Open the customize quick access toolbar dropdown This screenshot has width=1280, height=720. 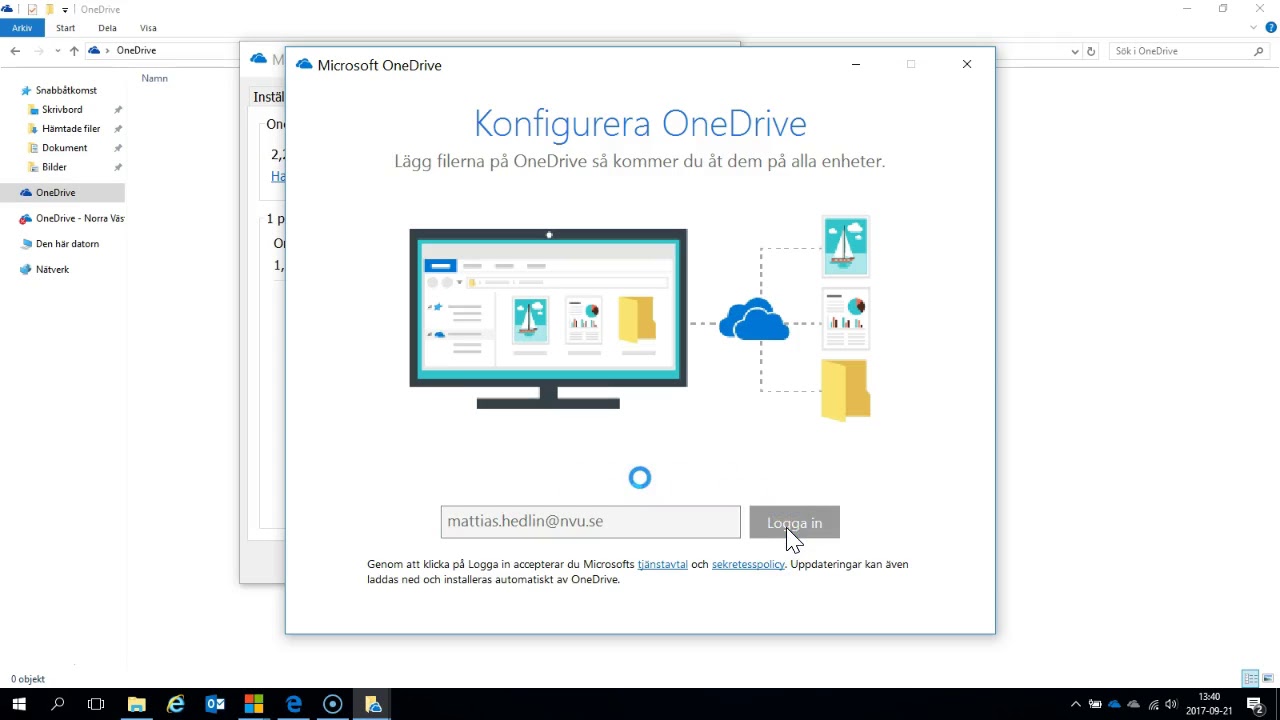pos(65,10)
